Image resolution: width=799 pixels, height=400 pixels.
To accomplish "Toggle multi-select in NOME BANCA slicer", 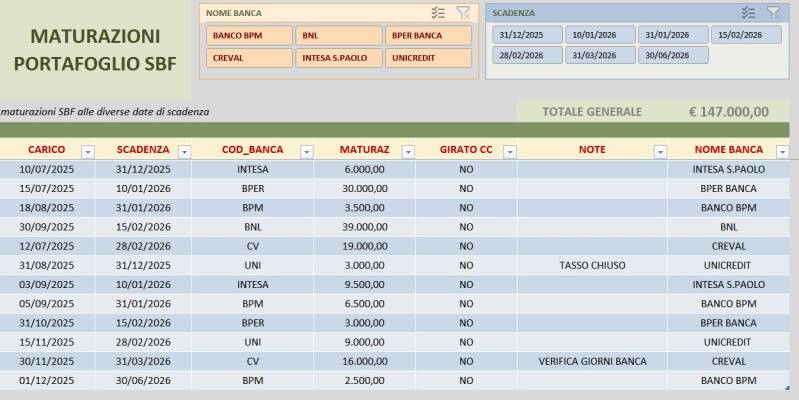I will (x=438, y=13).
